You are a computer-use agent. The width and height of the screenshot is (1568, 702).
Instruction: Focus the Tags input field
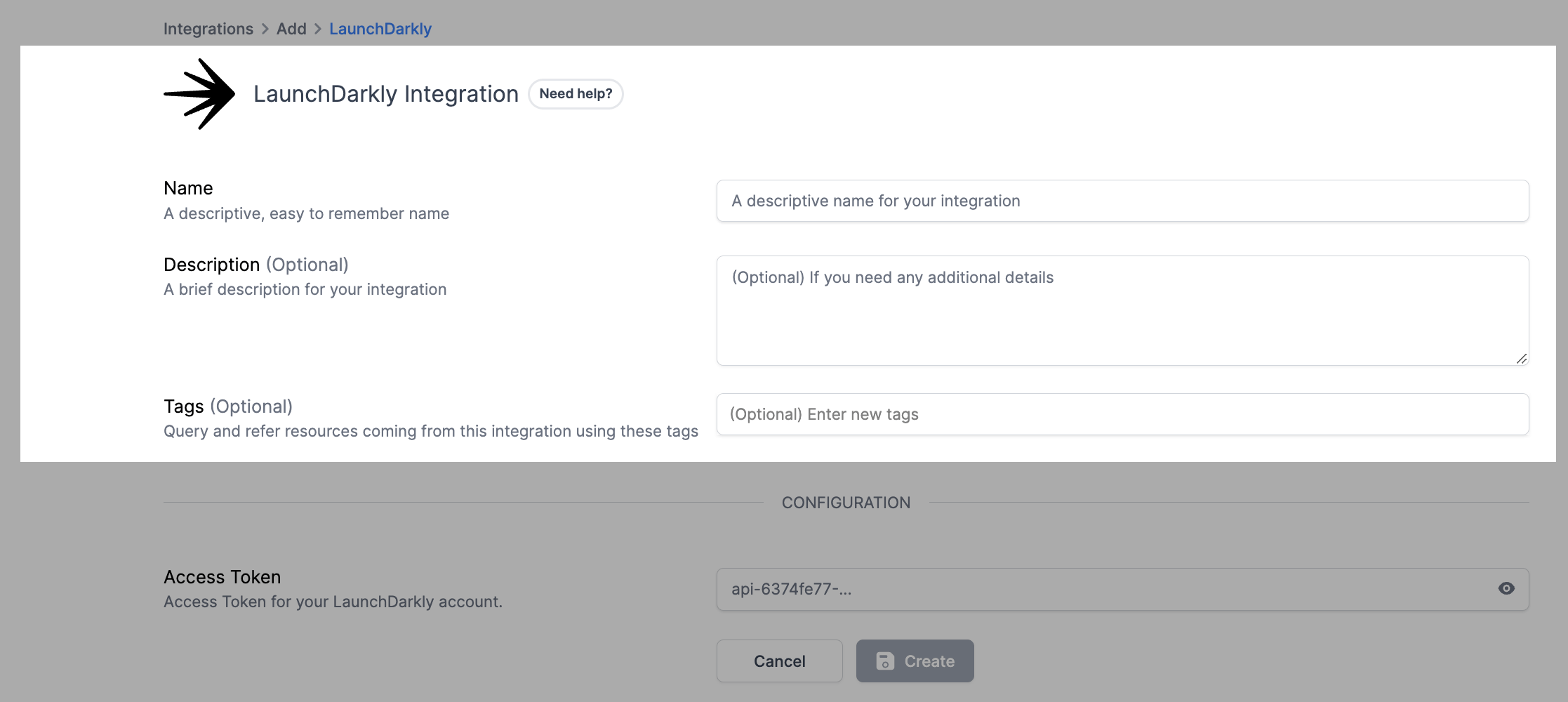point(1122,414)
